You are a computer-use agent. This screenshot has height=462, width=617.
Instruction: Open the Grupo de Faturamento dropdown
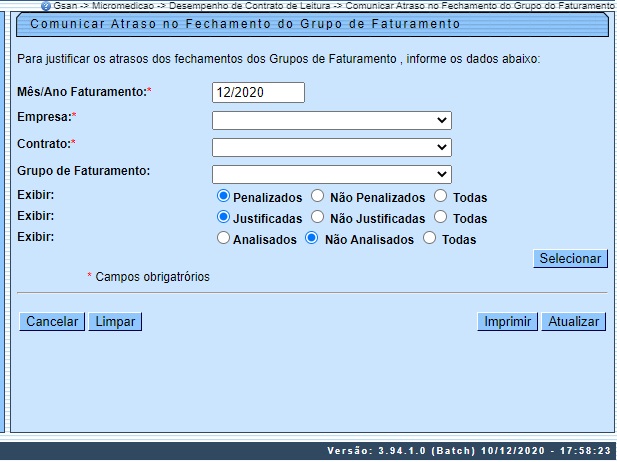[332, 174]
